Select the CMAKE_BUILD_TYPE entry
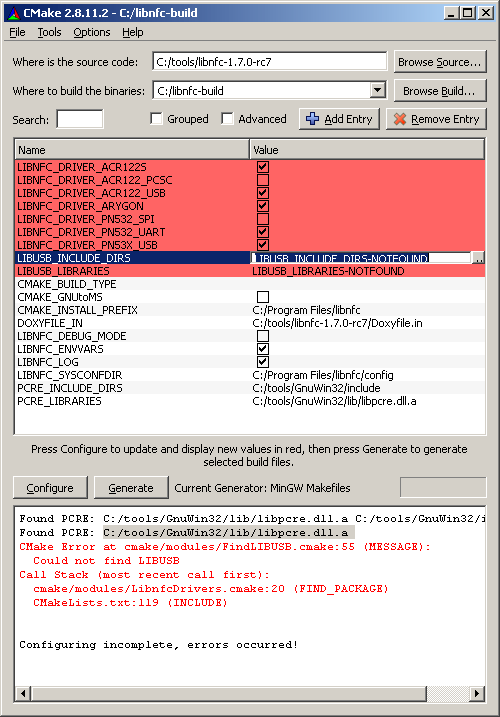This screenshot has width=500, height=717. click(x=67, y=284)
